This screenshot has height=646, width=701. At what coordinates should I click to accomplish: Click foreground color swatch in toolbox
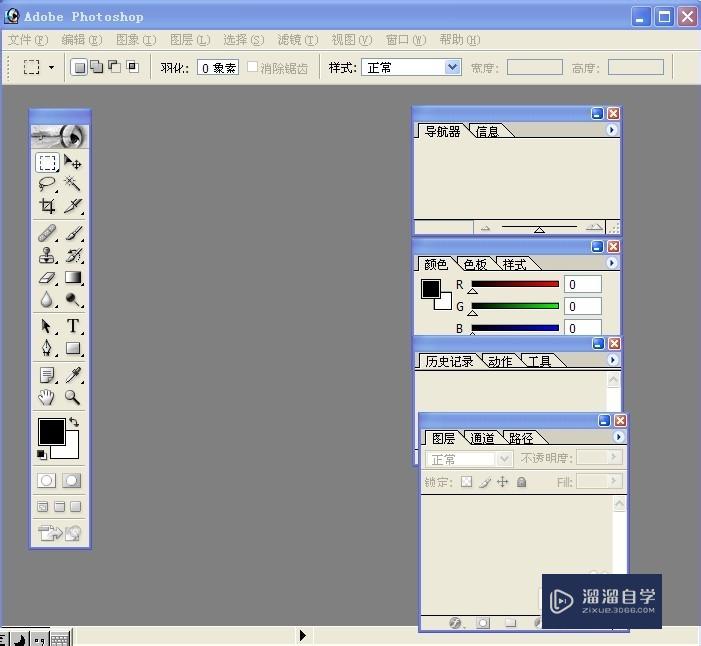click(52, 432)
